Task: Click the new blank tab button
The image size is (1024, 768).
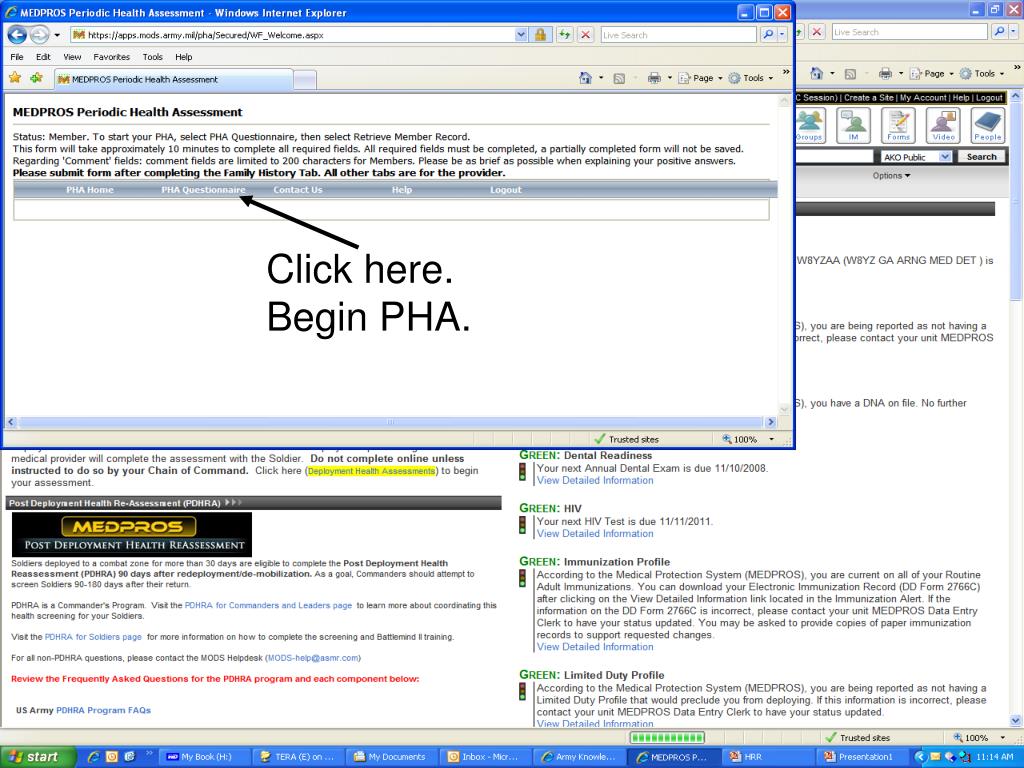Action: [x=305, y=80]
